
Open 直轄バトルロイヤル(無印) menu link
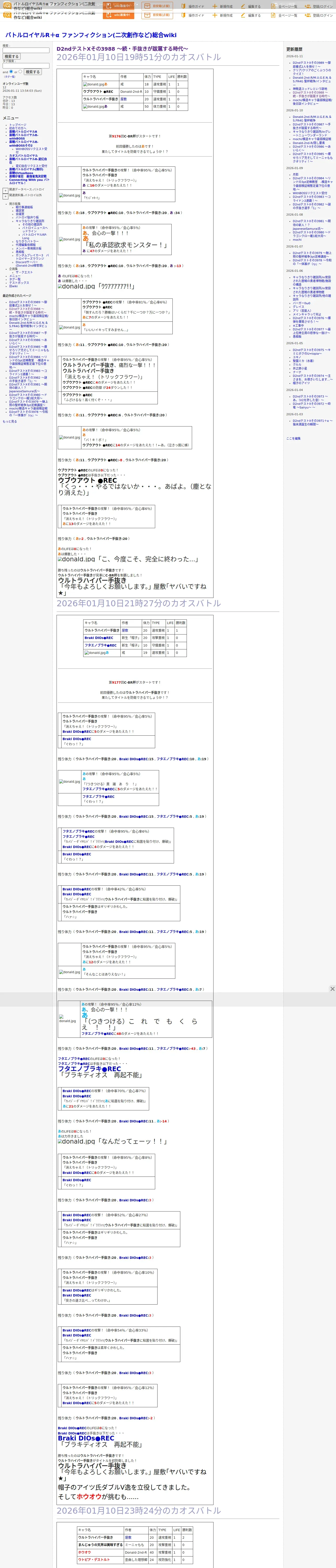point(26,170)
